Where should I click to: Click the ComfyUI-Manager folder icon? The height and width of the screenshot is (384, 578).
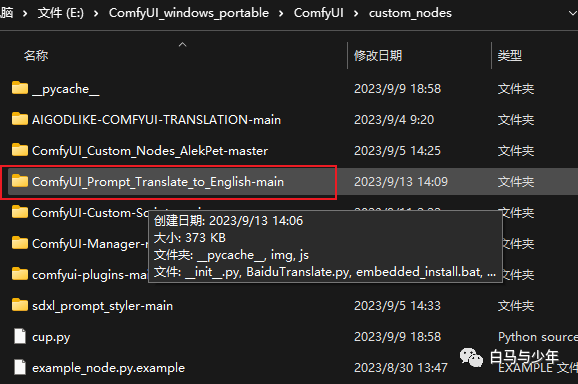click(20, 243)
